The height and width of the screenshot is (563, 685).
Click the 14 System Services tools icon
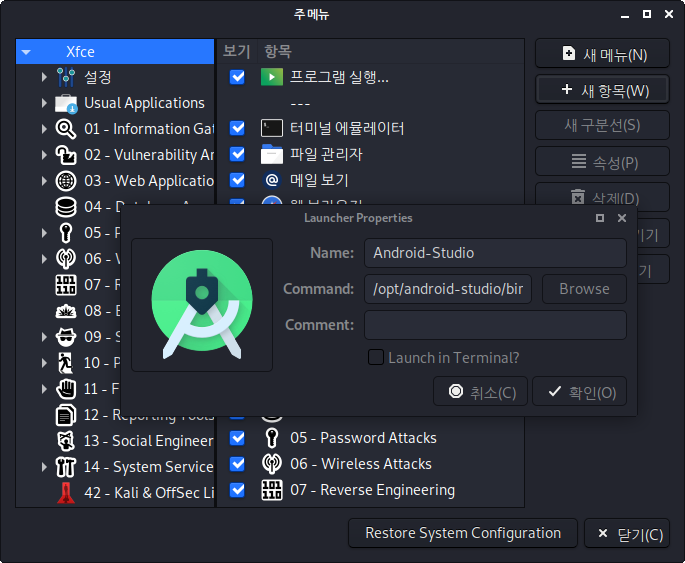(x=66, y=466)
